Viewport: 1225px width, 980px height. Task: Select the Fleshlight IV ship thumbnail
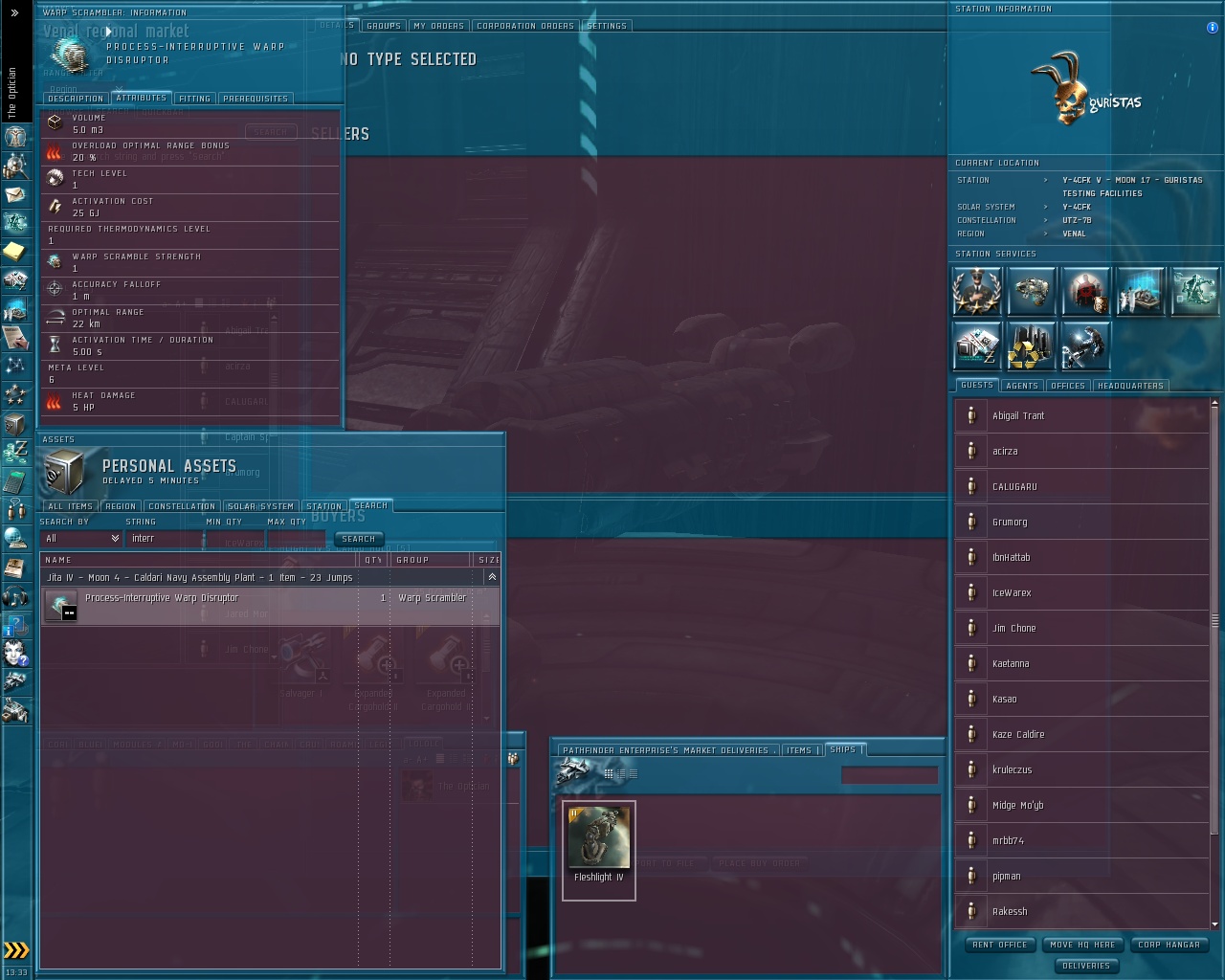click(599, 850)
